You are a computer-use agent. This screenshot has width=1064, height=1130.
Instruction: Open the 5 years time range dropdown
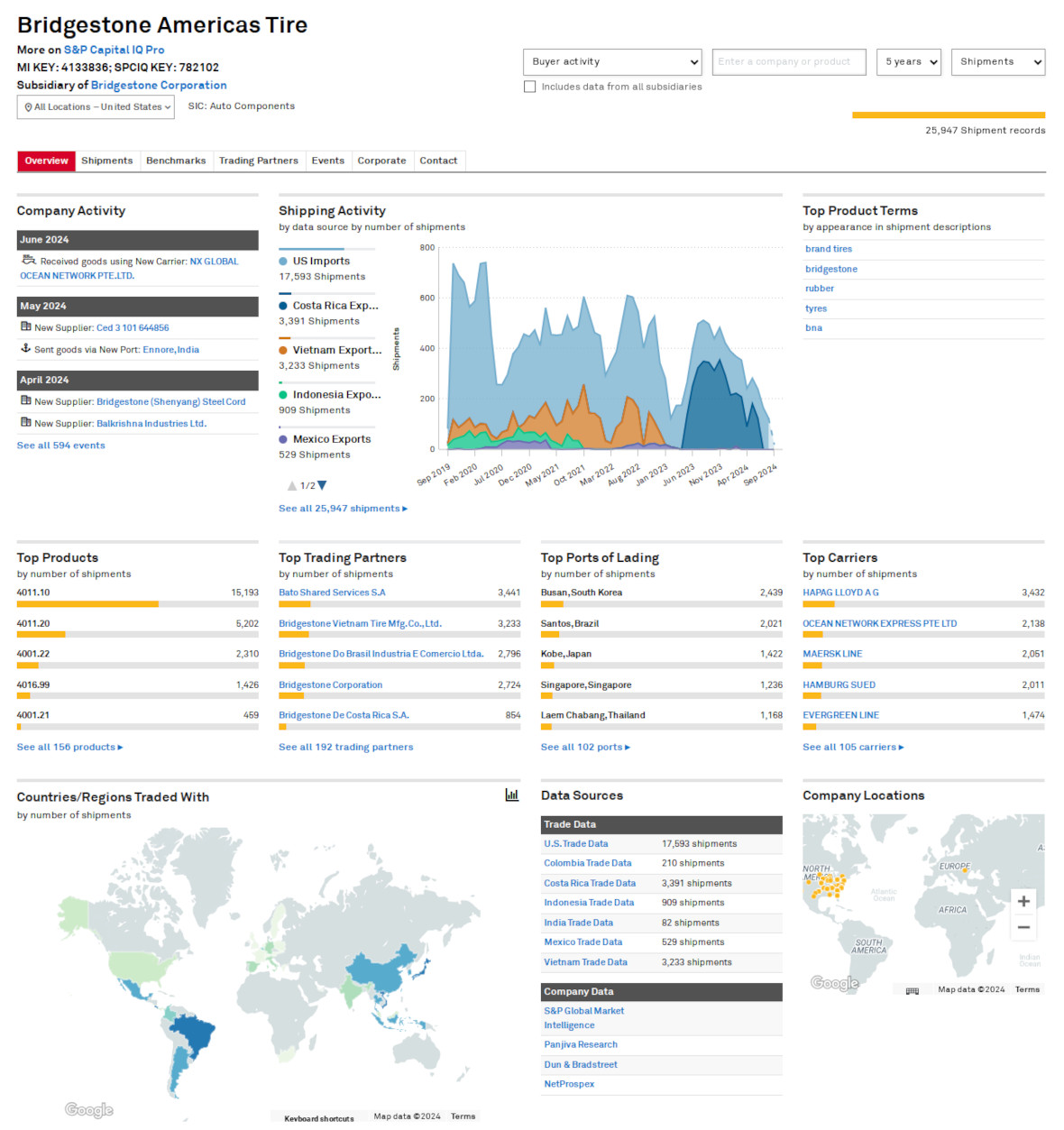[908, 61]
